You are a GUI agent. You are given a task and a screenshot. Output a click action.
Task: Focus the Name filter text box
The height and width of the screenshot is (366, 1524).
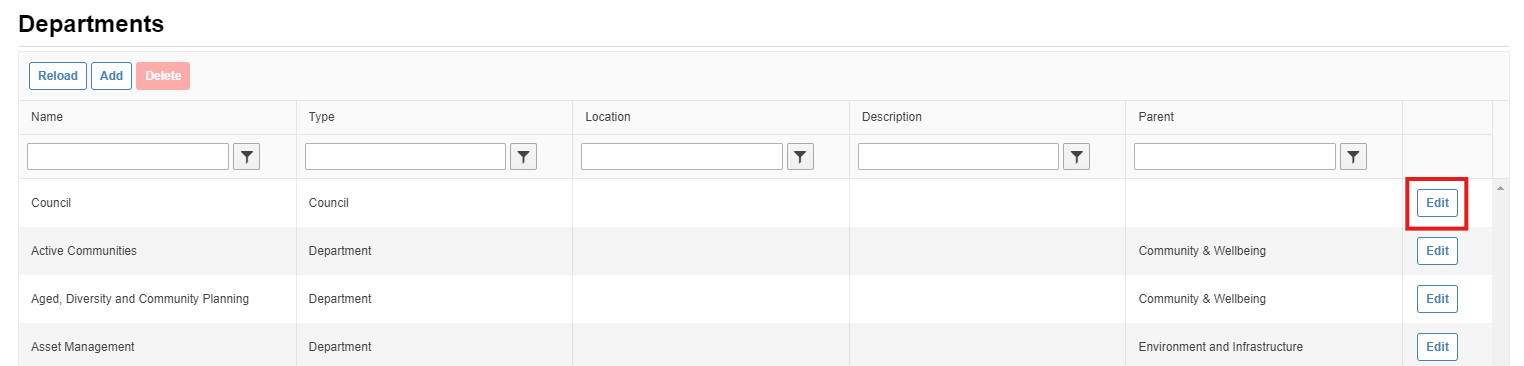point(128,157)
